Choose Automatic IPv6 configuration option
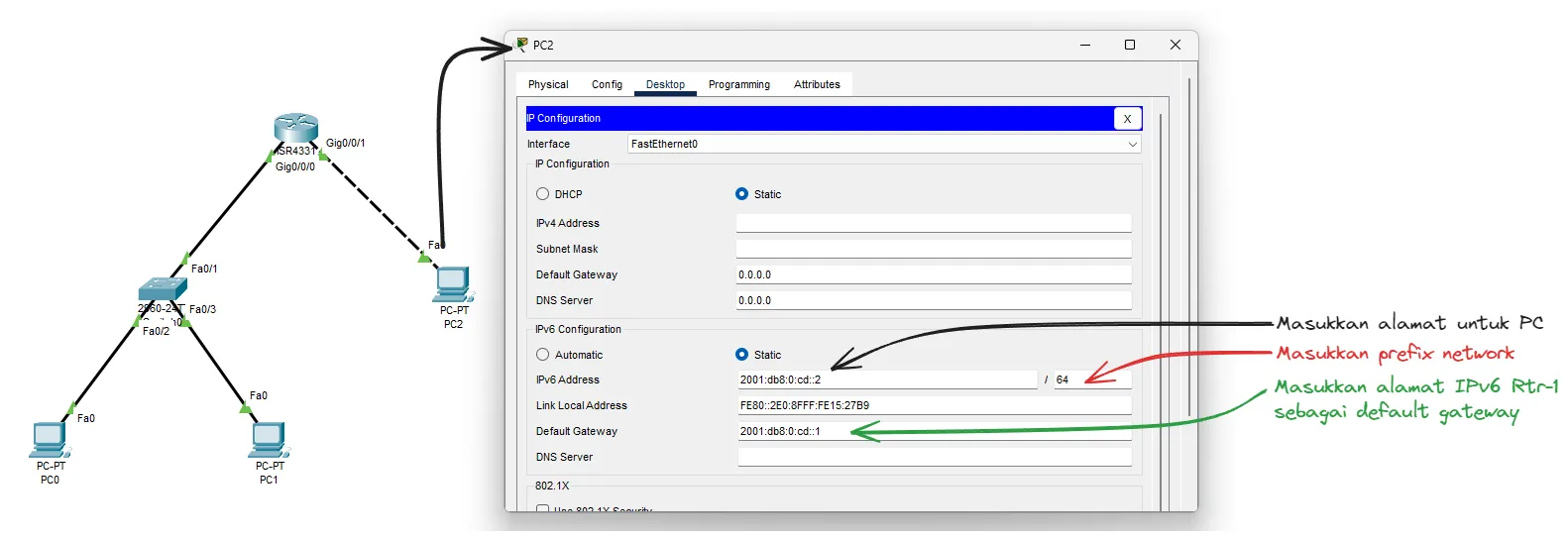The image size is (1568, 541). [543, 355]
